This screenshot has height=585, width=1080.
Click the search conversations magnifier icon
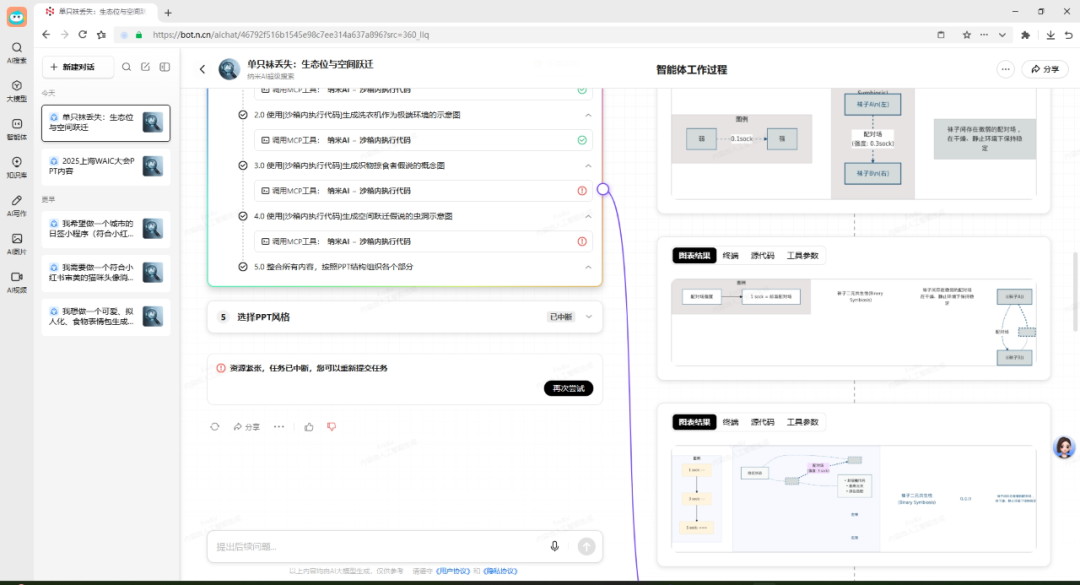pyautogui.click(x=126, y=67)
